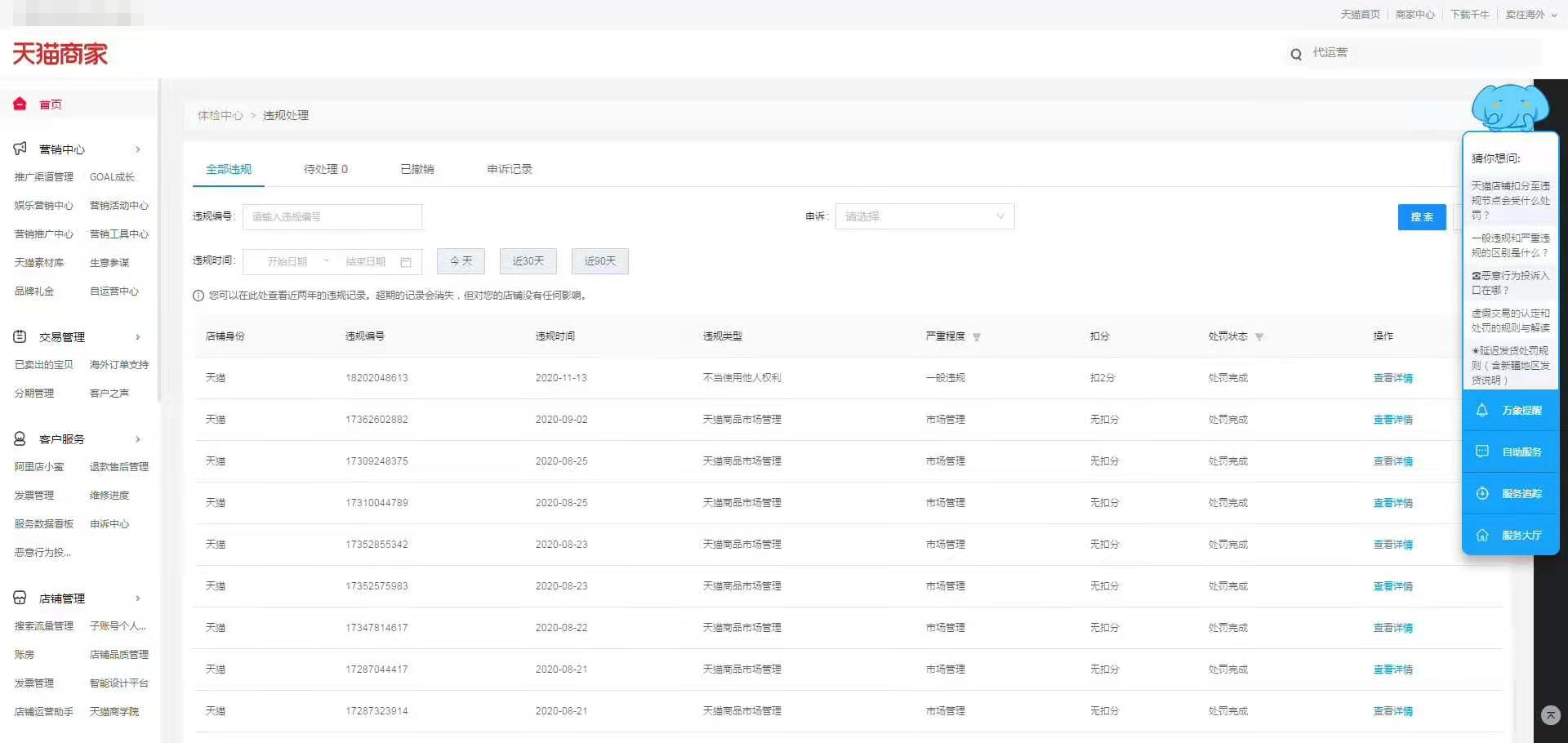Click the 2020-11-13 violation date cell
The image size is (1568, 743).
(x=561, y=378)
